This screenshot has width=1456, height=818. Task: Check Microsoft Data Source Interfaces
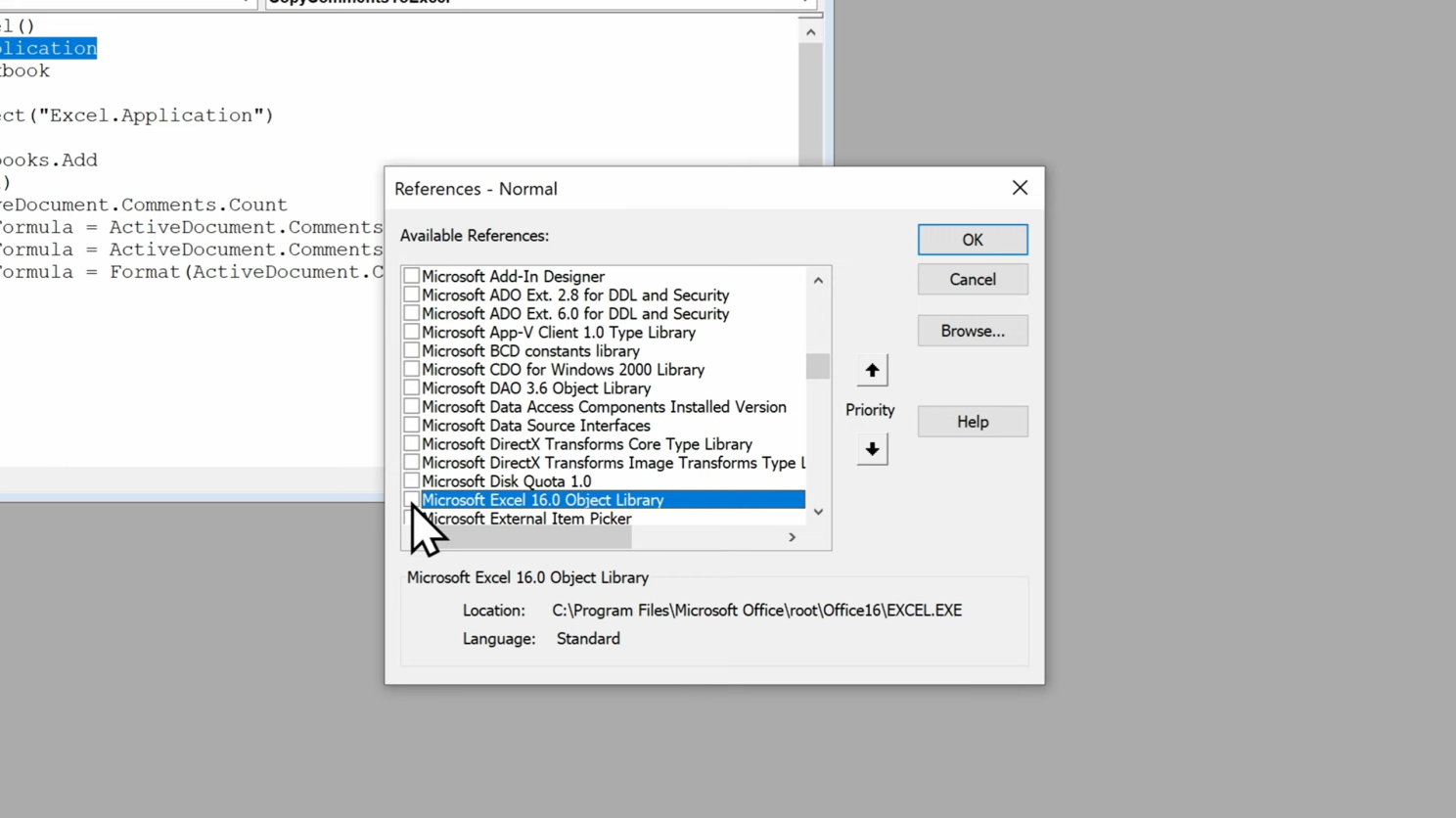point(412,426)
